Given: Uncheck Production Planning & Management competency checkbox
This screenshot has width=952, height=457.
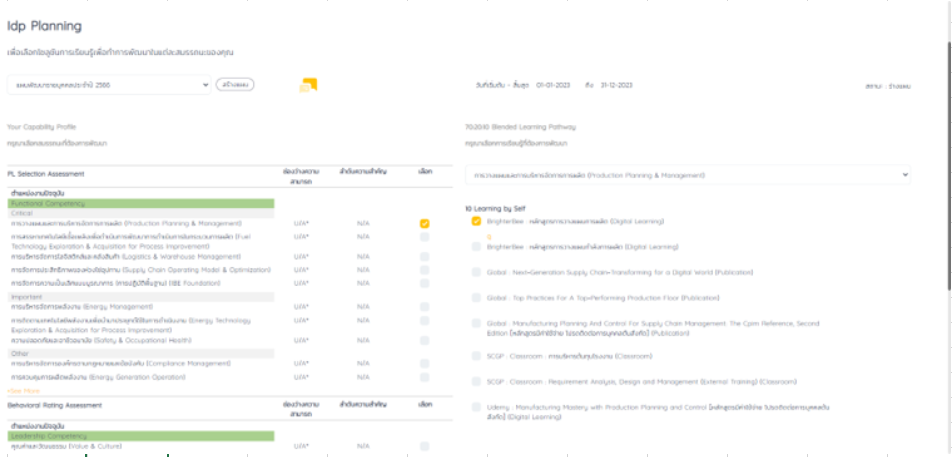Looking at the screenshot, I should 425,224.
